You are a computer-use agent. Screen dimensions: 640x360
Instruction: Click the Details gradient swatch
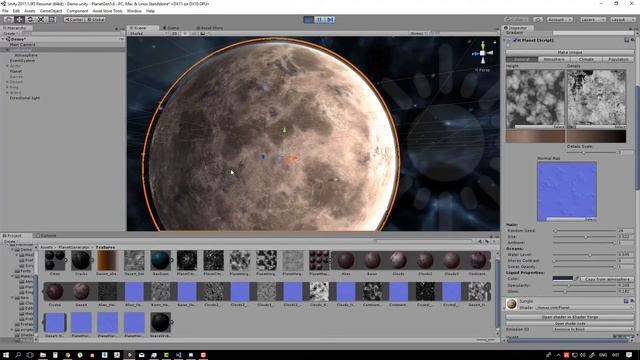click(596, 136)
